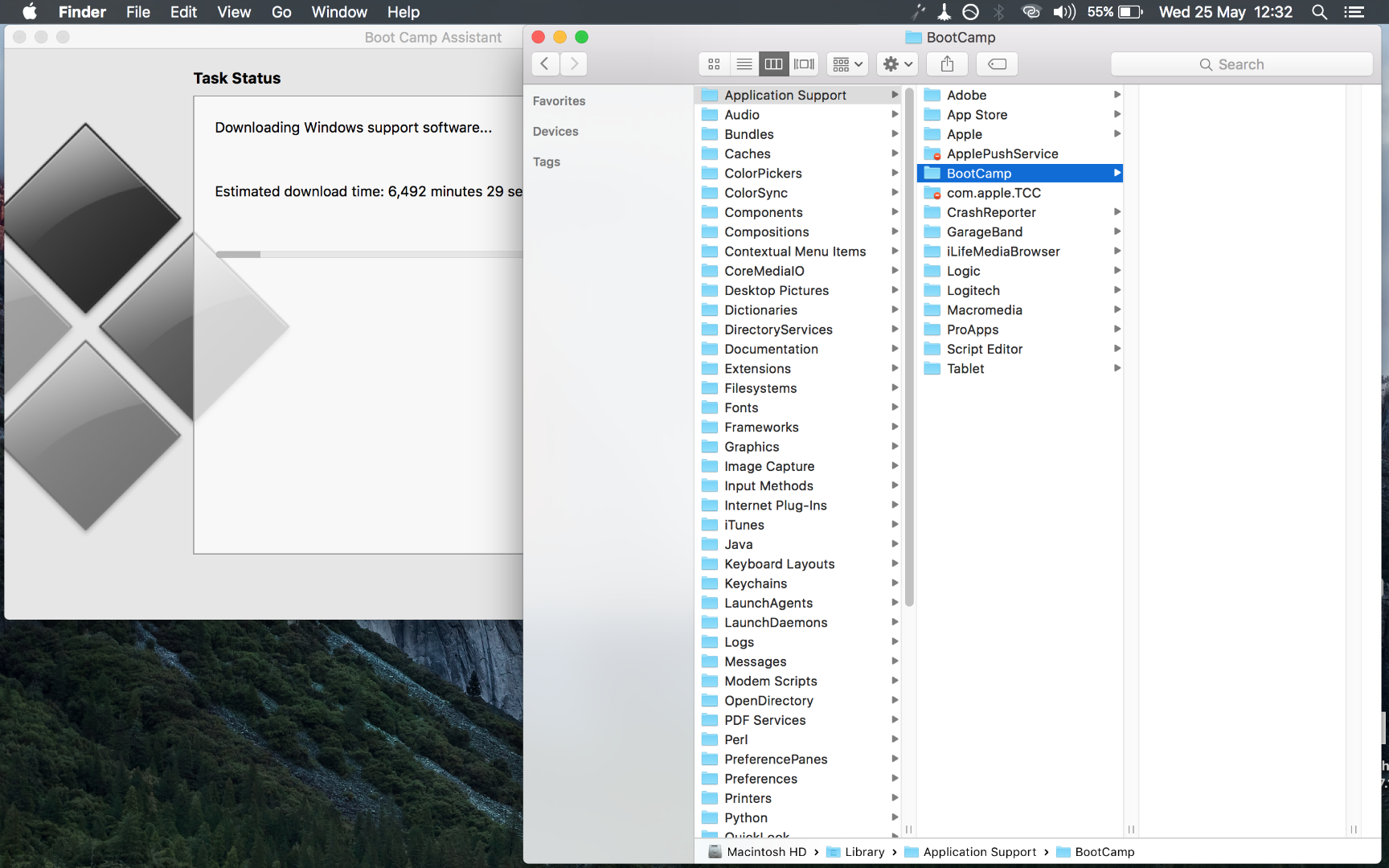The image size is (1389, 868).
Task: Select the Internet Plug-Ins folder row
Action: (799, 506)
